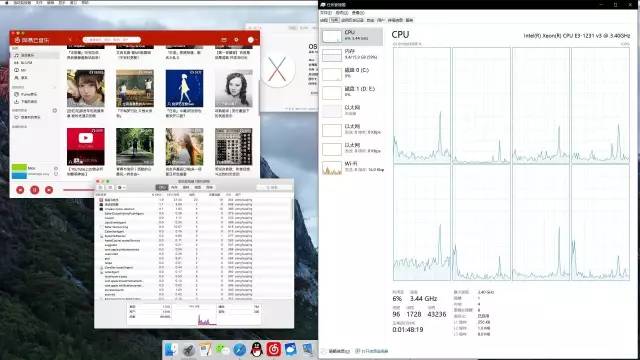Viewport: 640px width, 360px height.
Task: Force quit process in Activity Monitor toolbar
Action: [x=100, y=187]
